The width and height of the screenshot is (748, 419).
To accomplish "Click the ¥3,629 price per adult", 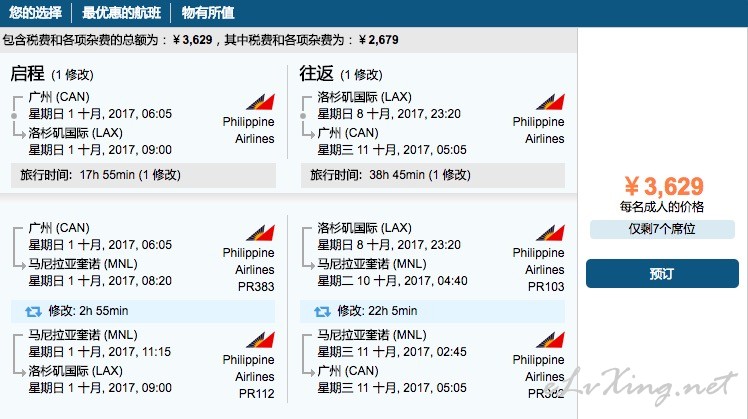I will tap(664, 186).
